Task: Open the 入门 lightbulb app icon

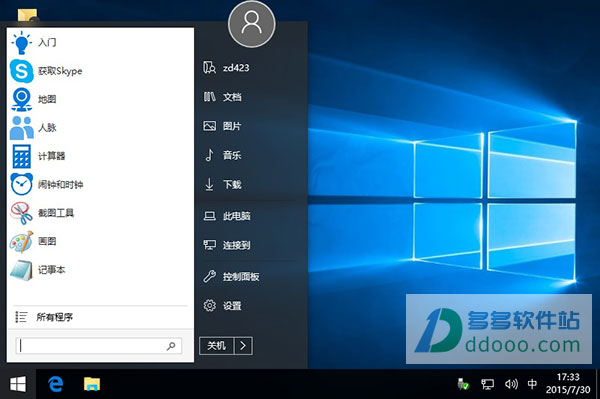Action: (22, 42)
